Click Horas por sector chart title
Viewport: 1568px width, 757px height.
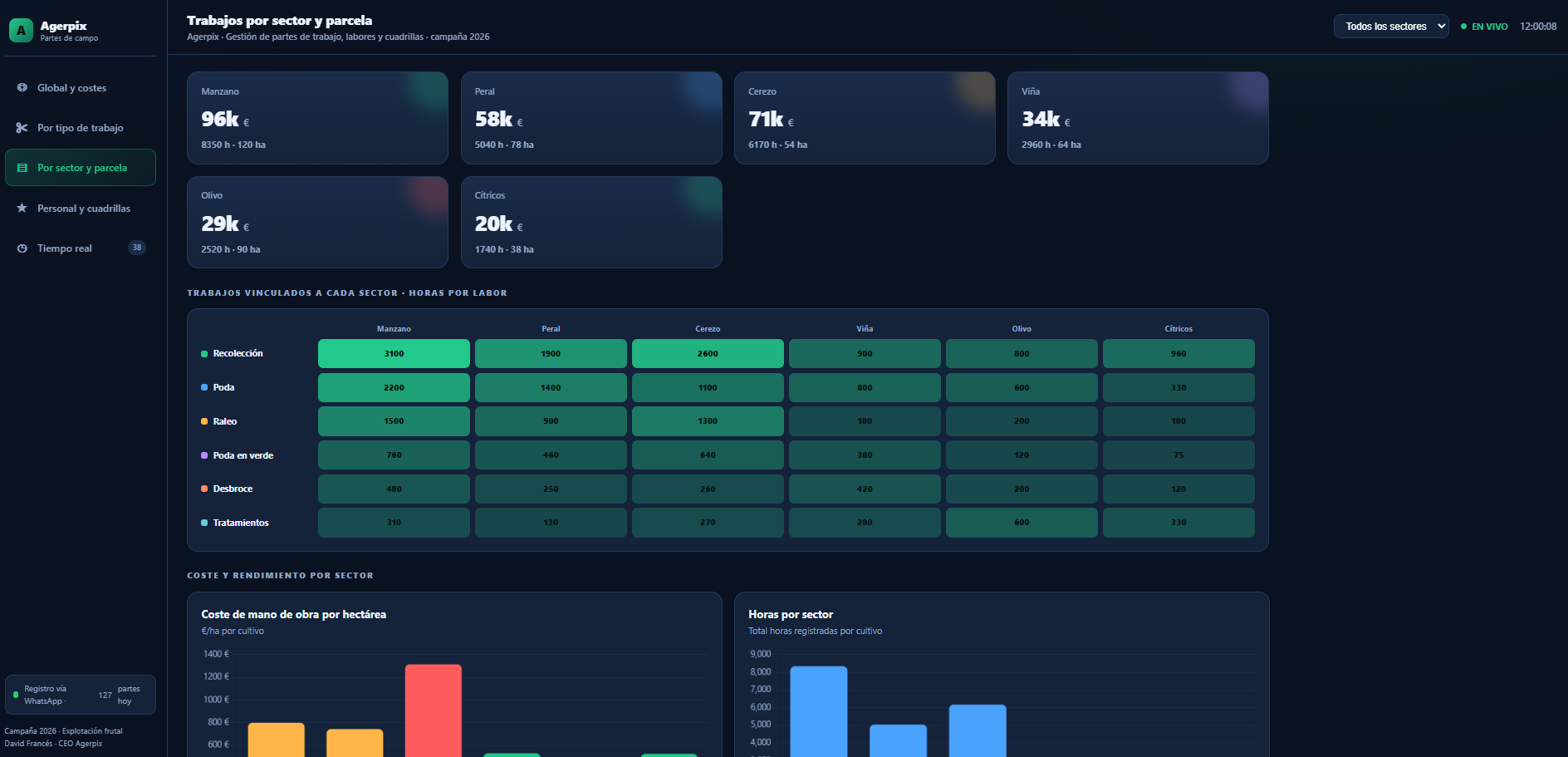click(791, 614)
